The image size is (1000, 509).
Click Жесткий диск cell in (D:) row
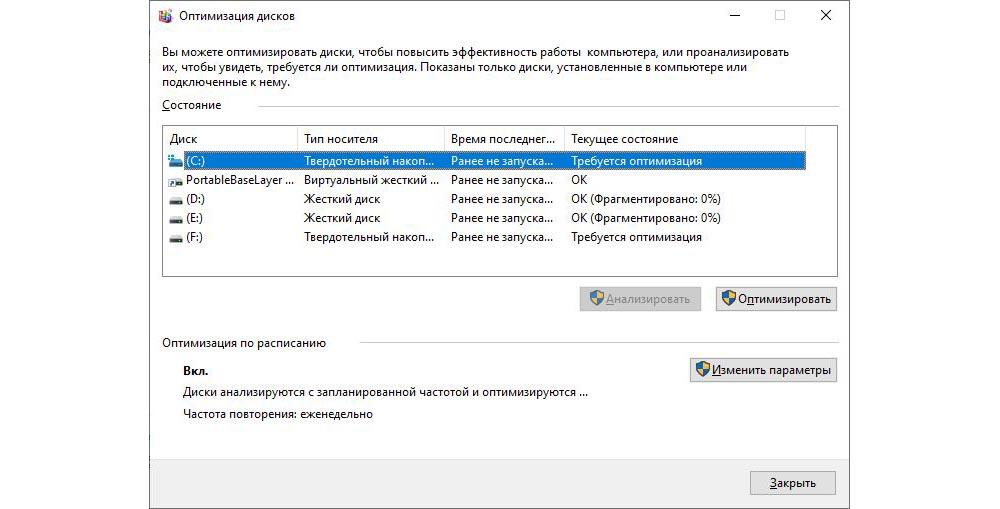click(342, 199)
